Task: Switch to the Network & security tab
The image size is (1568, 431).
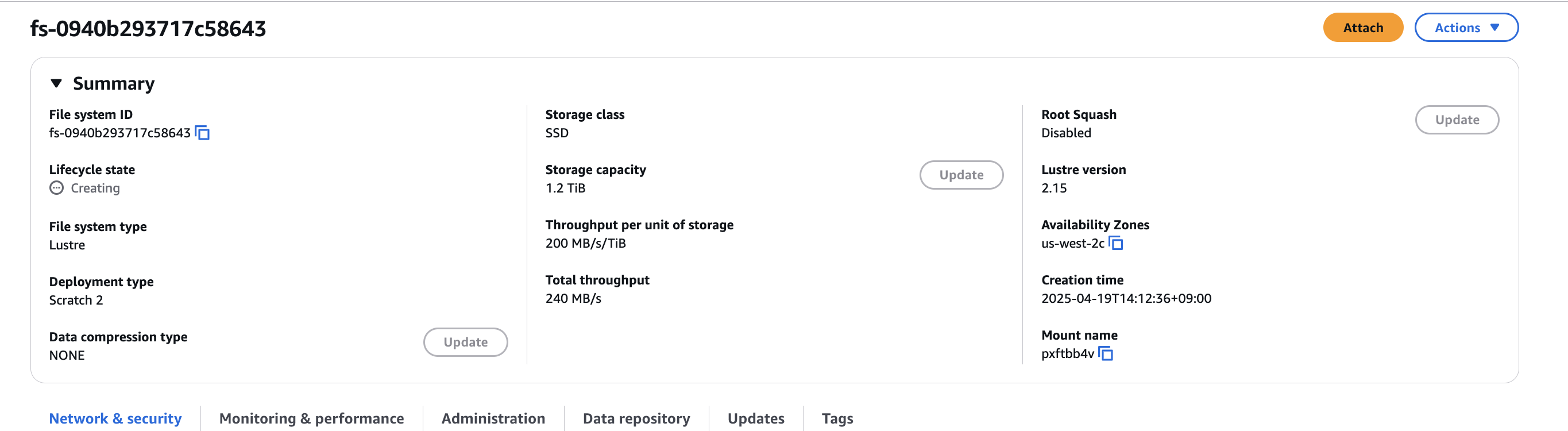Action: tap(115, 418)
